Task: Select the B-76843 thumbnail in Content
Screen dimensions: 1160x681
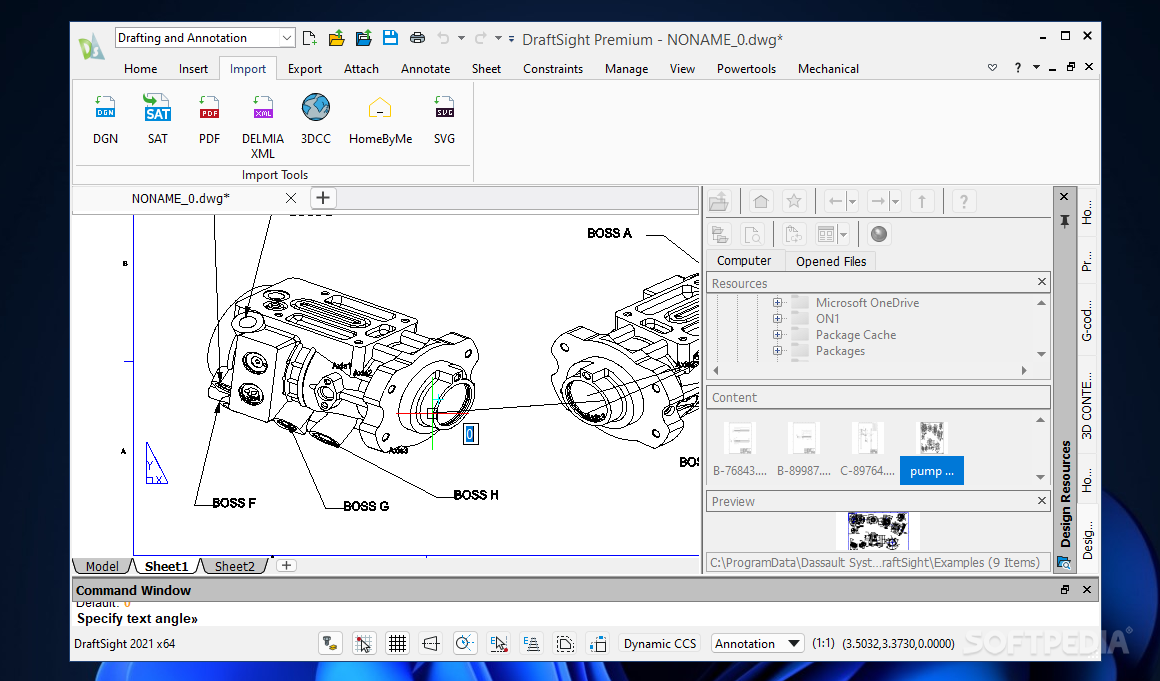Action: 740,451
